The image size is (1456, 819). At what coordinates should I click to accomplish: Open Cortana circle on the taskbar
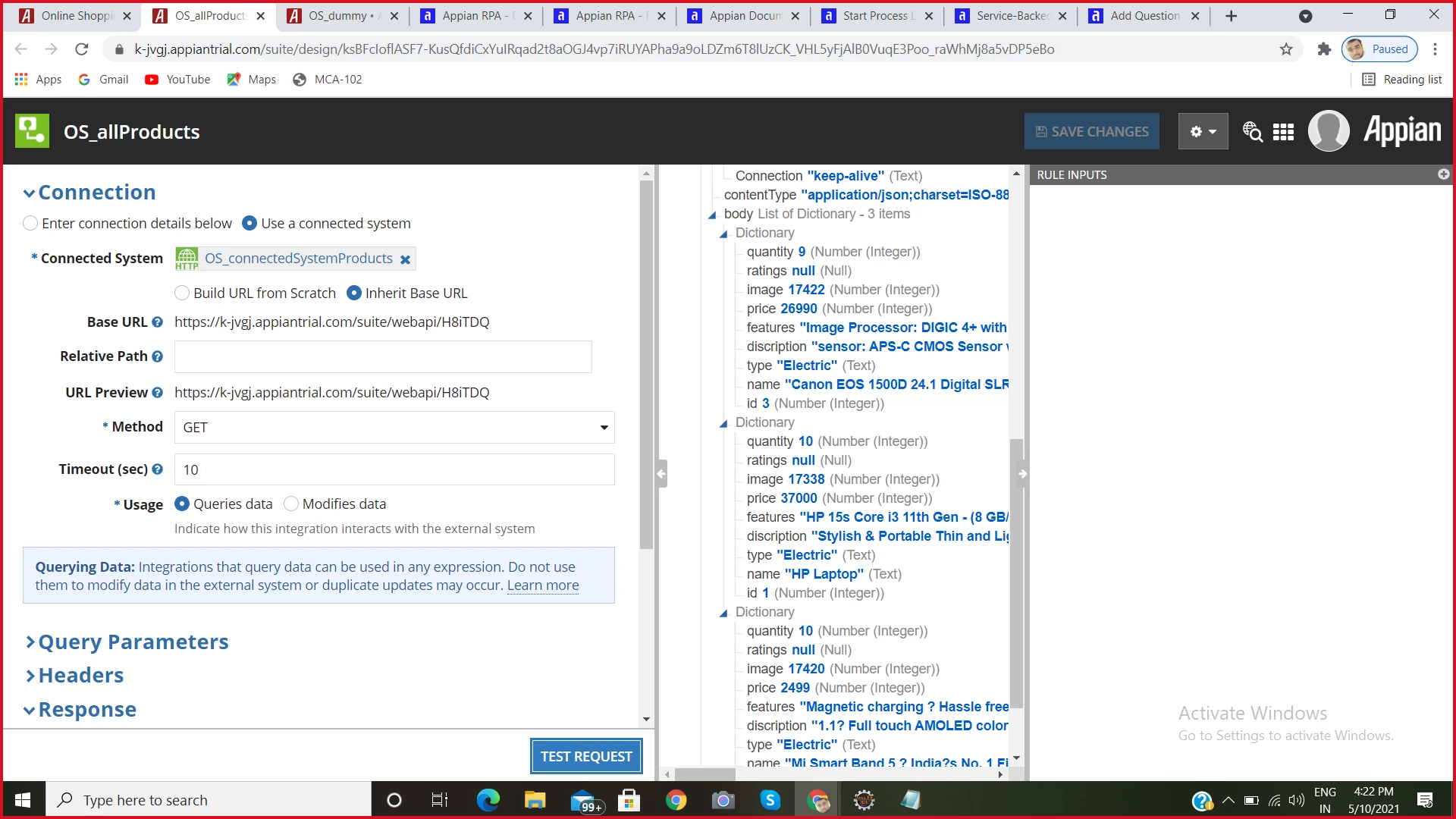point(394,800)
